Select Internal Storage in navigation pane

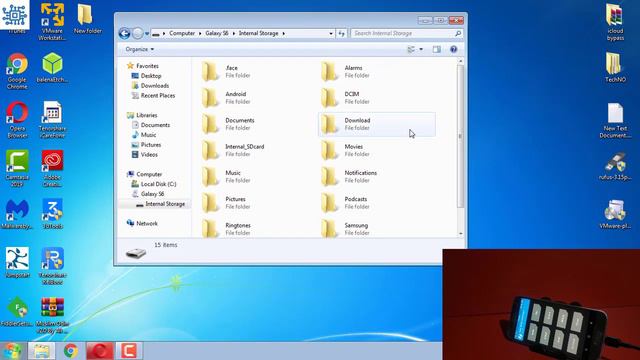pos(165,204)
